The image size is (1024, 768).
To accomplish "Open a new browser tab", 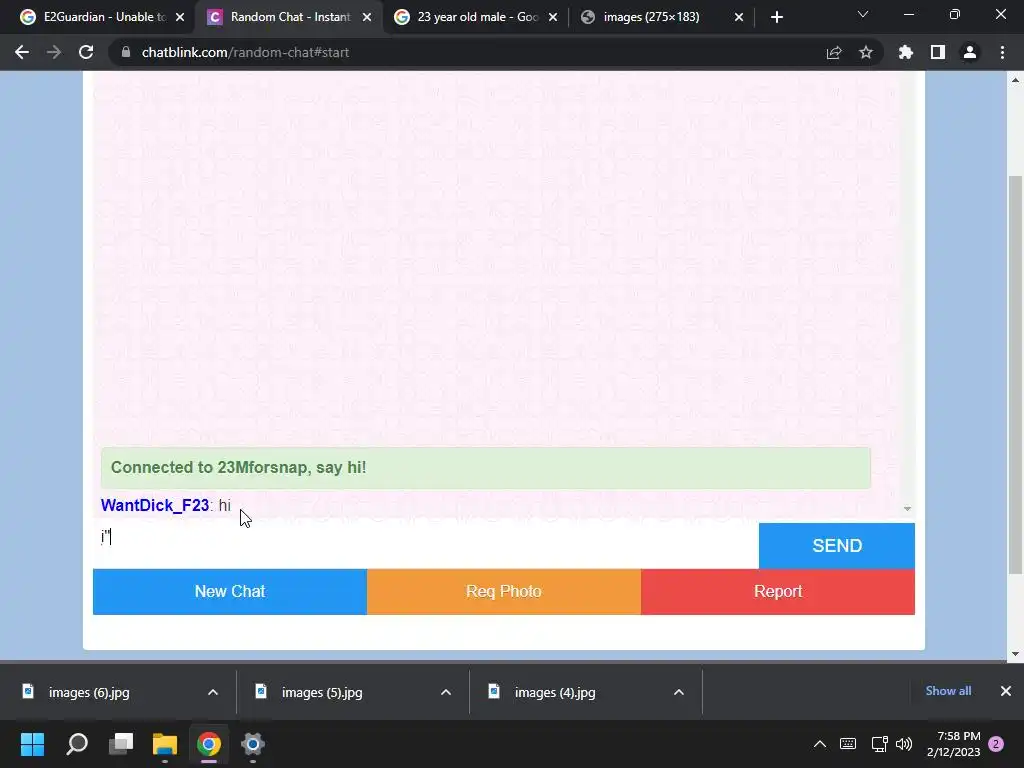I will tap(776, 17).
